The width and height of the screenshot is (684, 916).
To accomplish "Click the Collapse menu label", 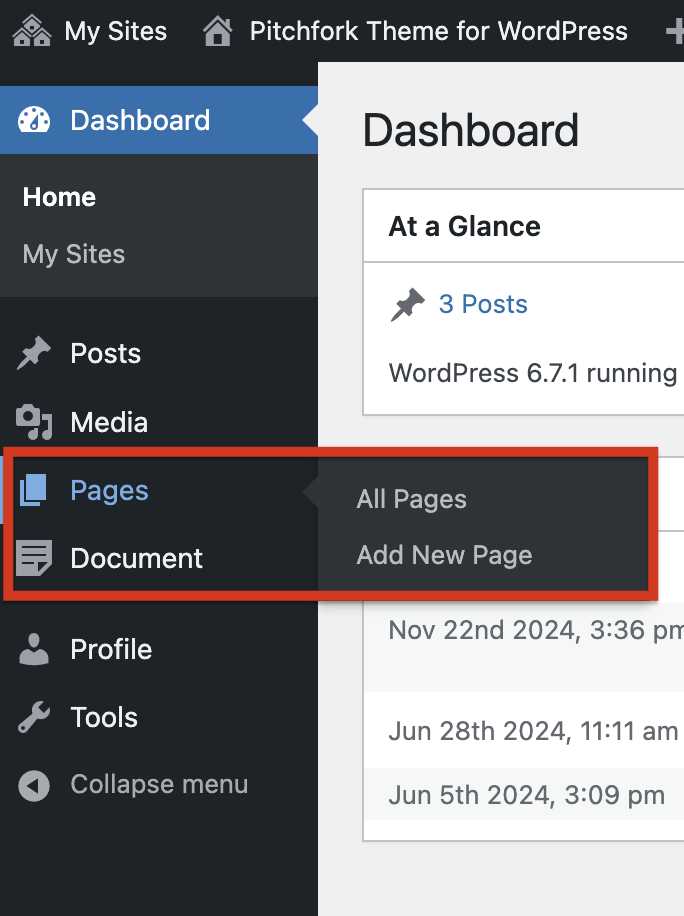I will click(x=159, y=785).
